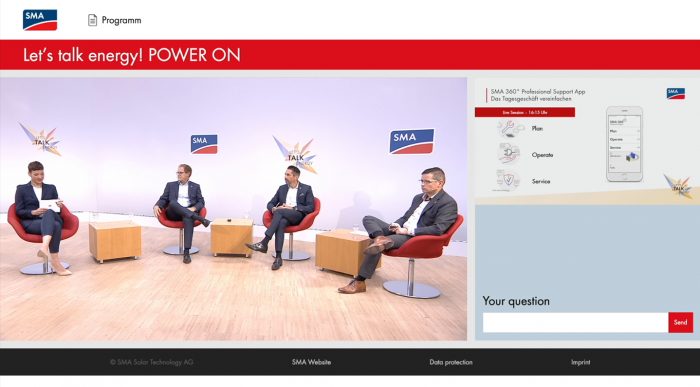Screen dimensions: 700x387
Task: Open the SMA Website footer link
Action: point(312,362)
